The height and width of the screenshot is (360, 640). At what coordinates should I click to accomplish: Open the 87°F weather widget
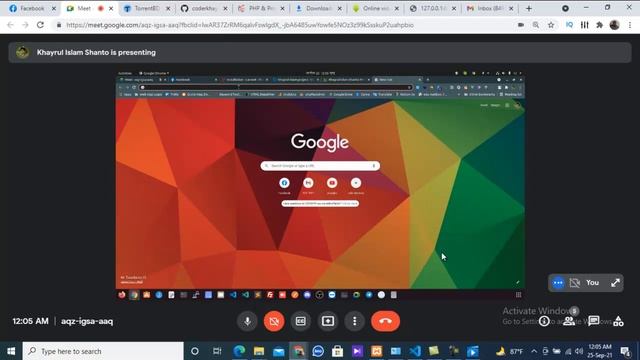tap(510, 351)
